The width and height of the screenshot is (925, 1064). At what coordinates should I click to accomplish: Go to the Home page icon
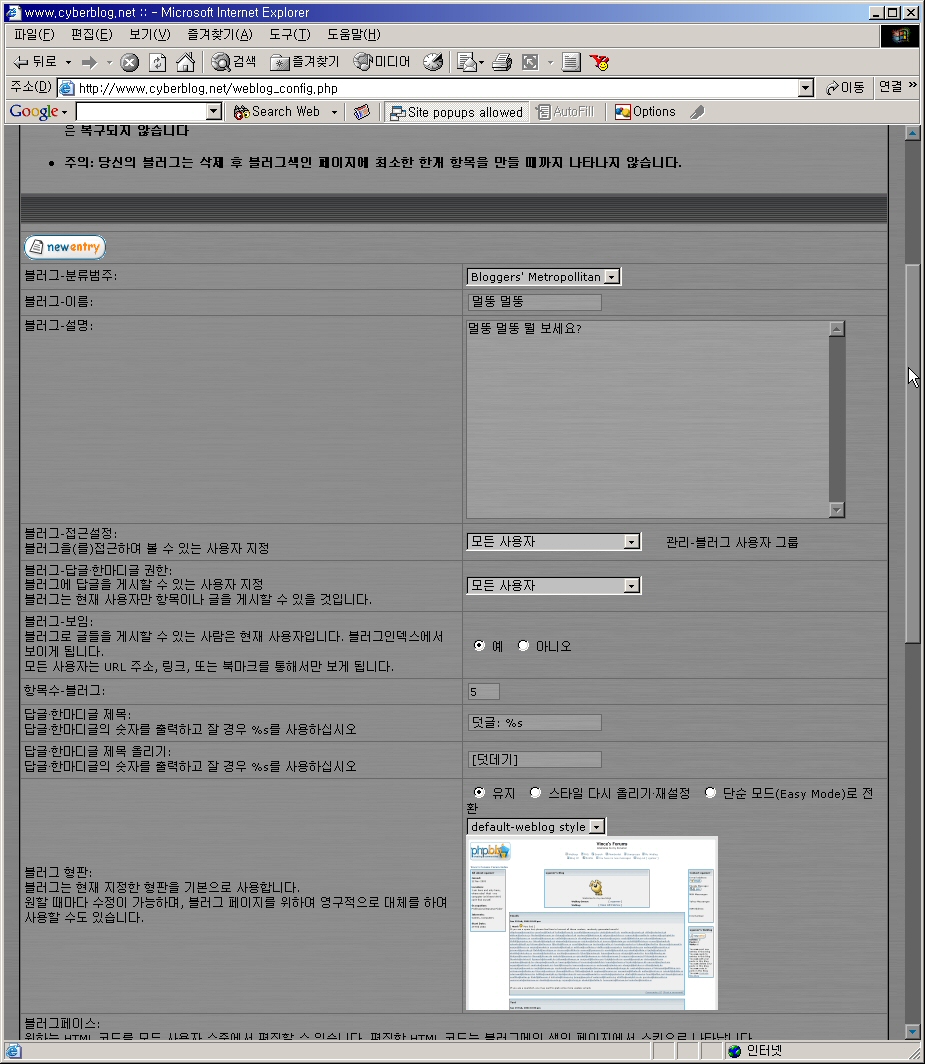click(185, 62)
